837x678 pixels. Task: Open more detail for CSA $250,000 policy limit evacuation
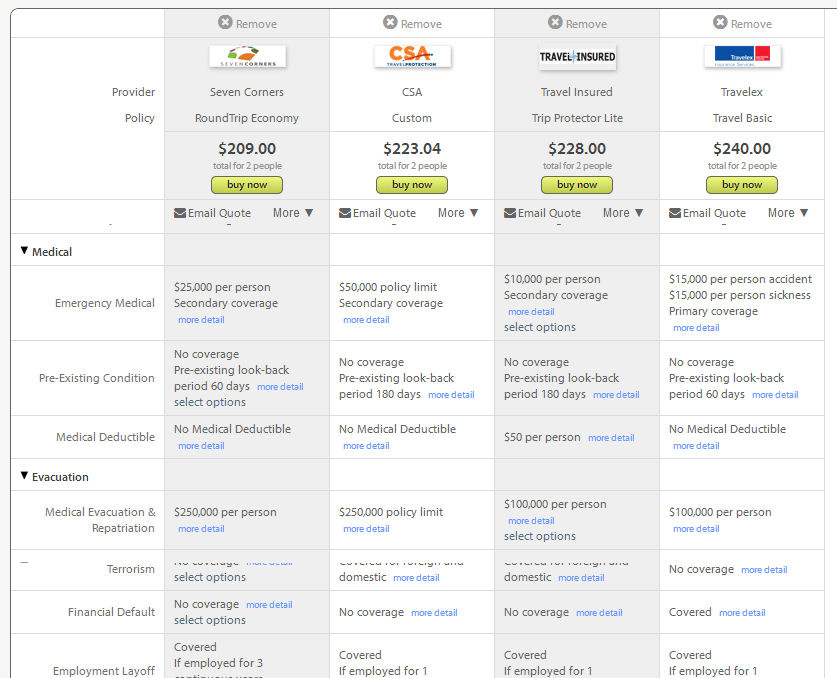click(366, 529)
